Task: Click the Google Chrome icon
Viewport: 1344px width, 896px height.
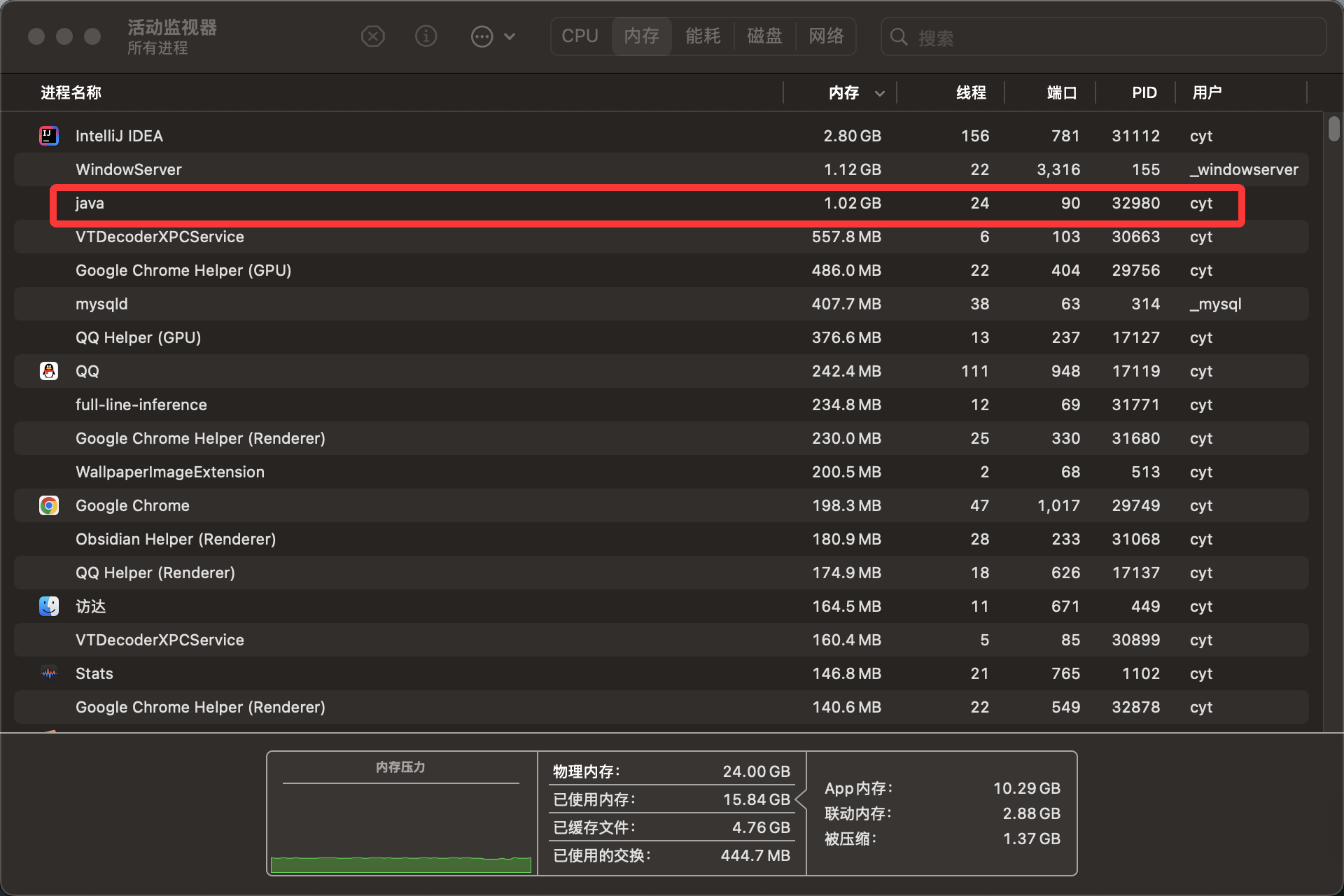Action: (49, 505)
